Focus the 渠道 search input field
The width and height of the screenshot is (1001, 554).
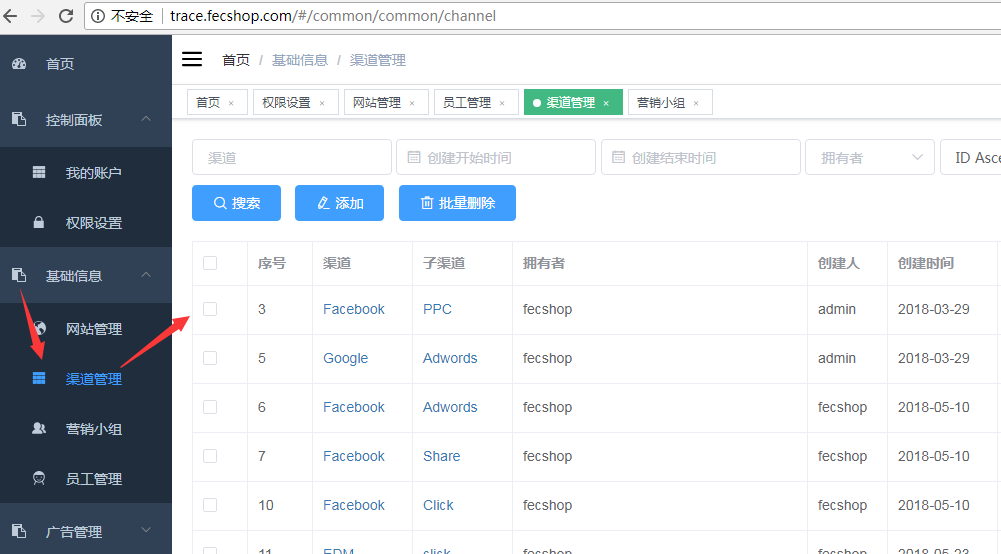click(x=292, y=157)
